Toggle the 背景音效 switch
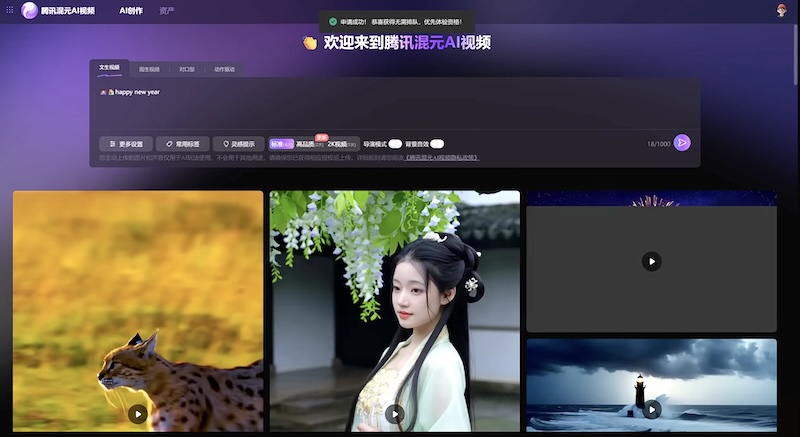Viewport: 800px width, 437px height. [x=437, y=144]
